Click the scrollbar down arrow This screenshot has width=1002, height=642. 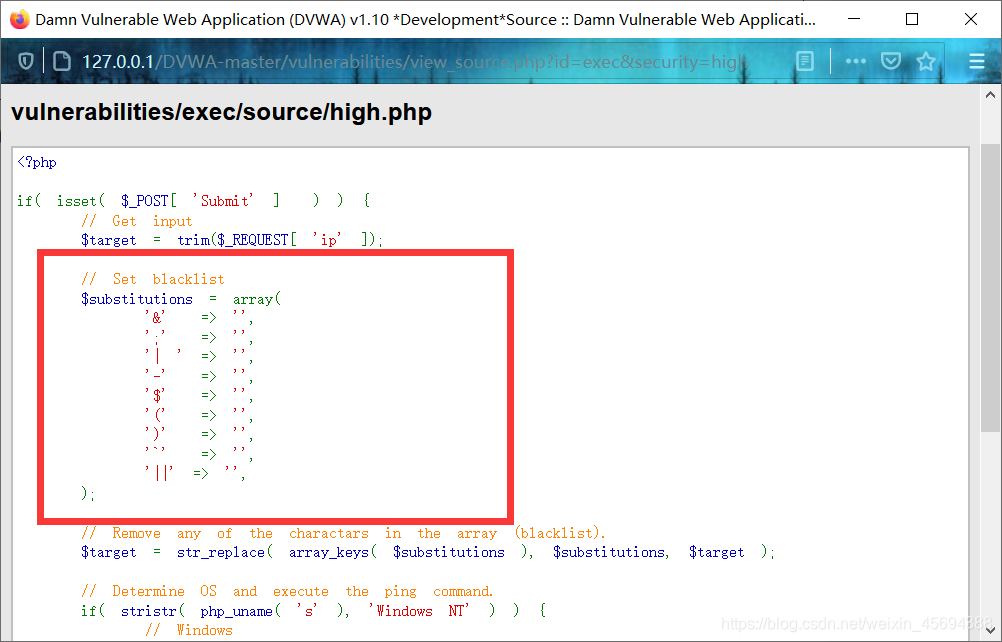tap(990, 631)
